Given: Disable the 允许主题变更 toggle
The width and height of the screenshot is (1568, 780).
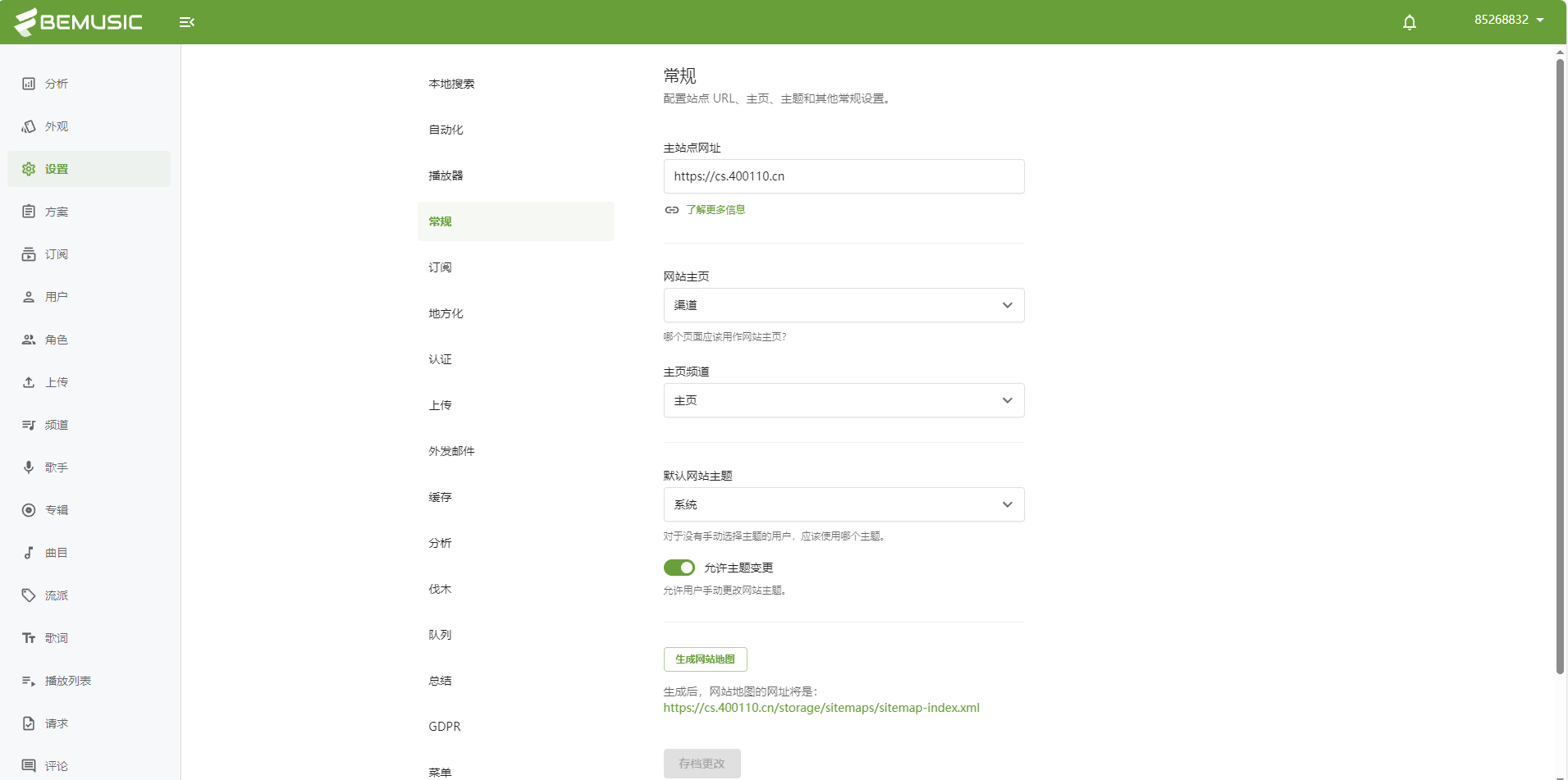Looking at the screenshot, I should (679, 567).
